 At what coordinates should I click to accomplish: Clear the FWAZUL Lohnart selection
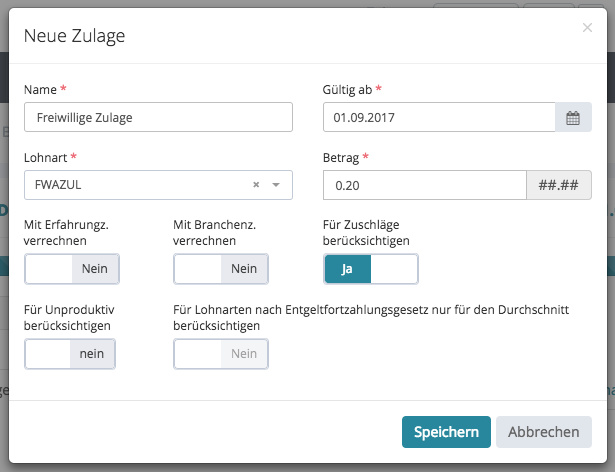(256, 185)
